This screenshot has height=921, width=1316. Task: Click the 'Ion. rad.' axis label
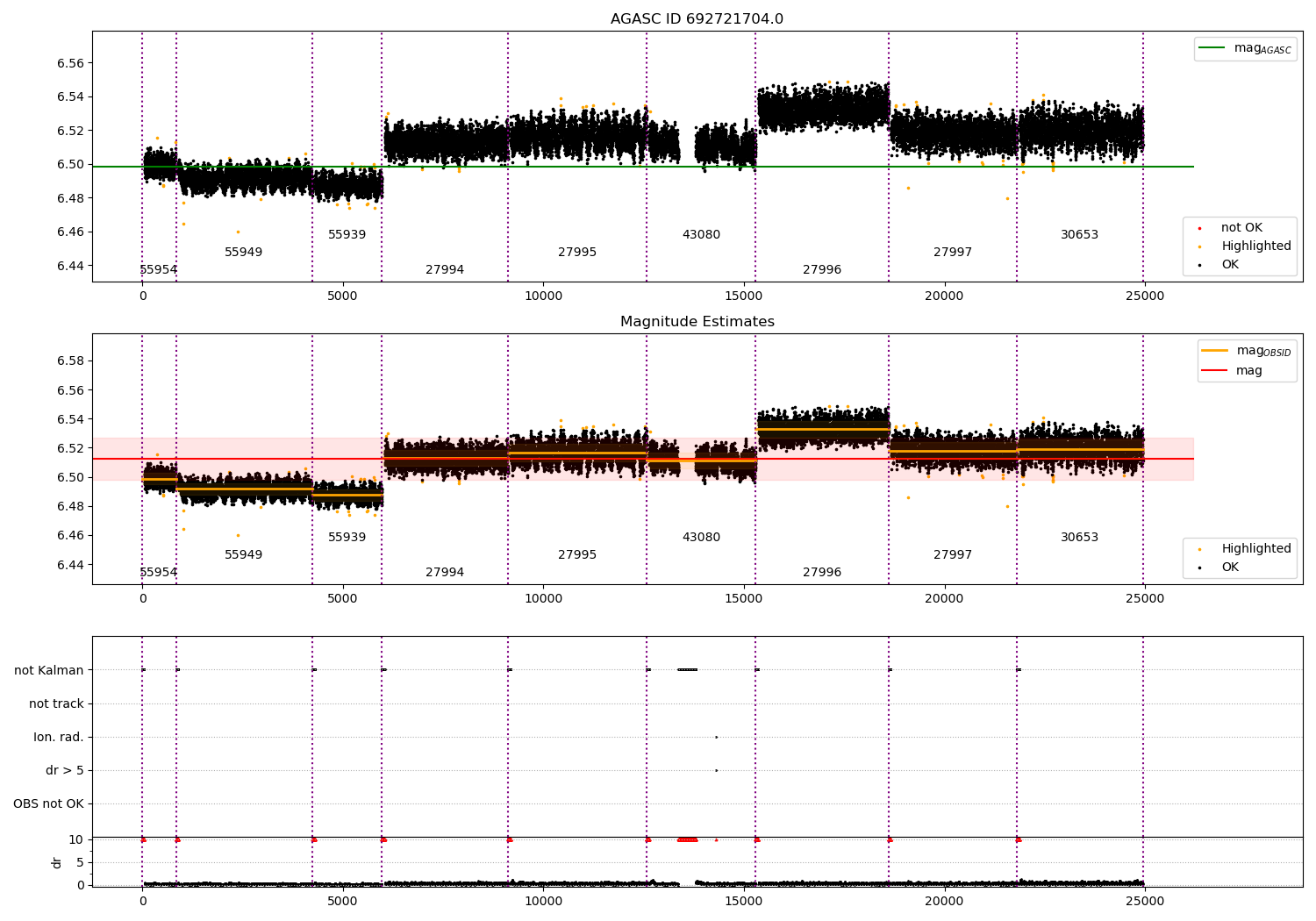[x=59, y=737]
